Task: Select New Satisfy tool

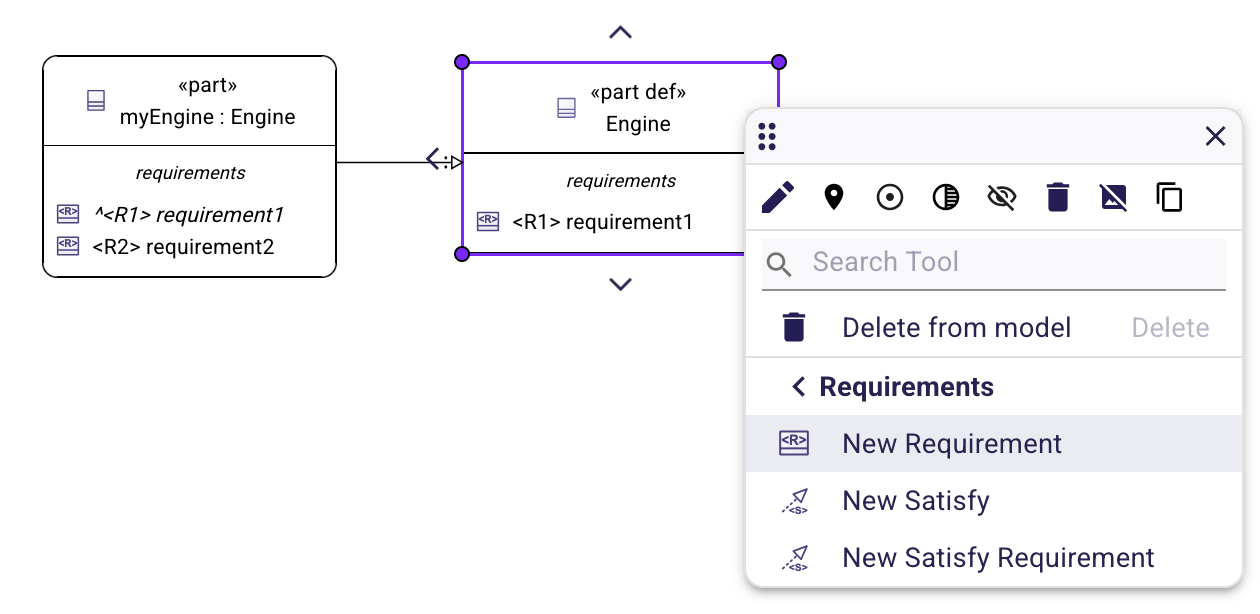Action: 994,501
